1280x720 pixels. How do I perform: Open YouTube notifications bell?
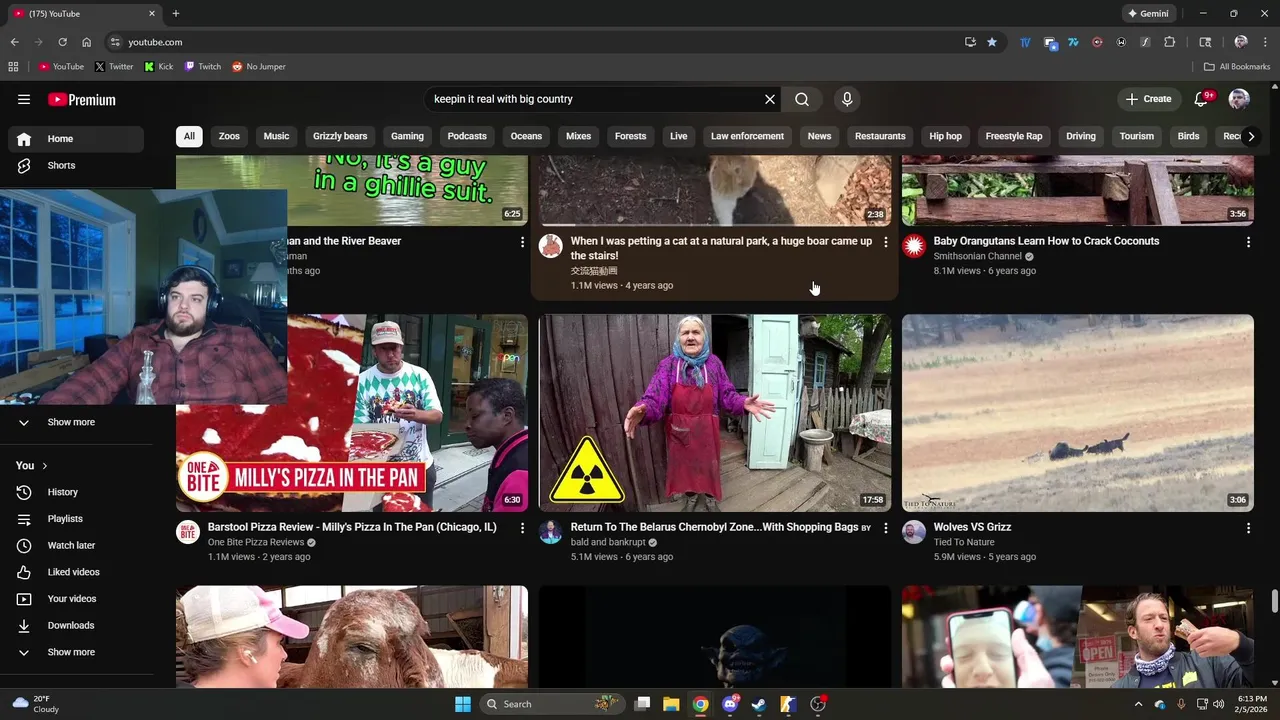pyautogui.click(x=1202, y=99)
